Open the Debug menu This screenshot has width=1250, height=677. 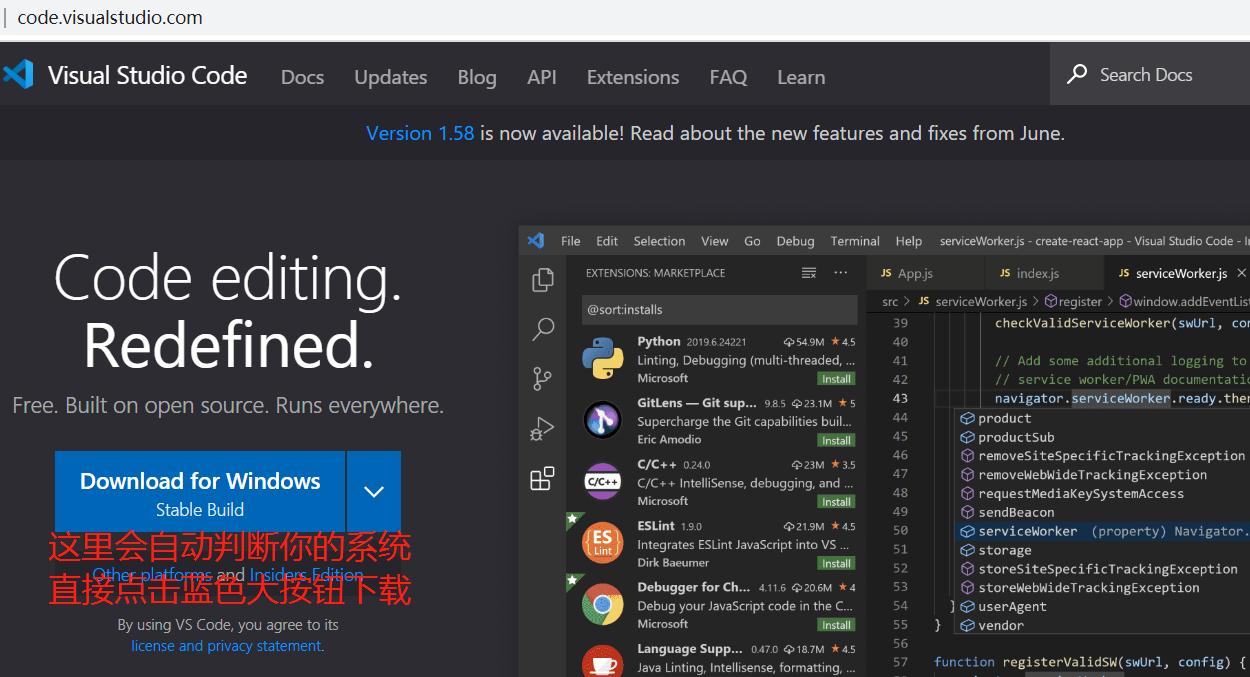coord(796,241)
